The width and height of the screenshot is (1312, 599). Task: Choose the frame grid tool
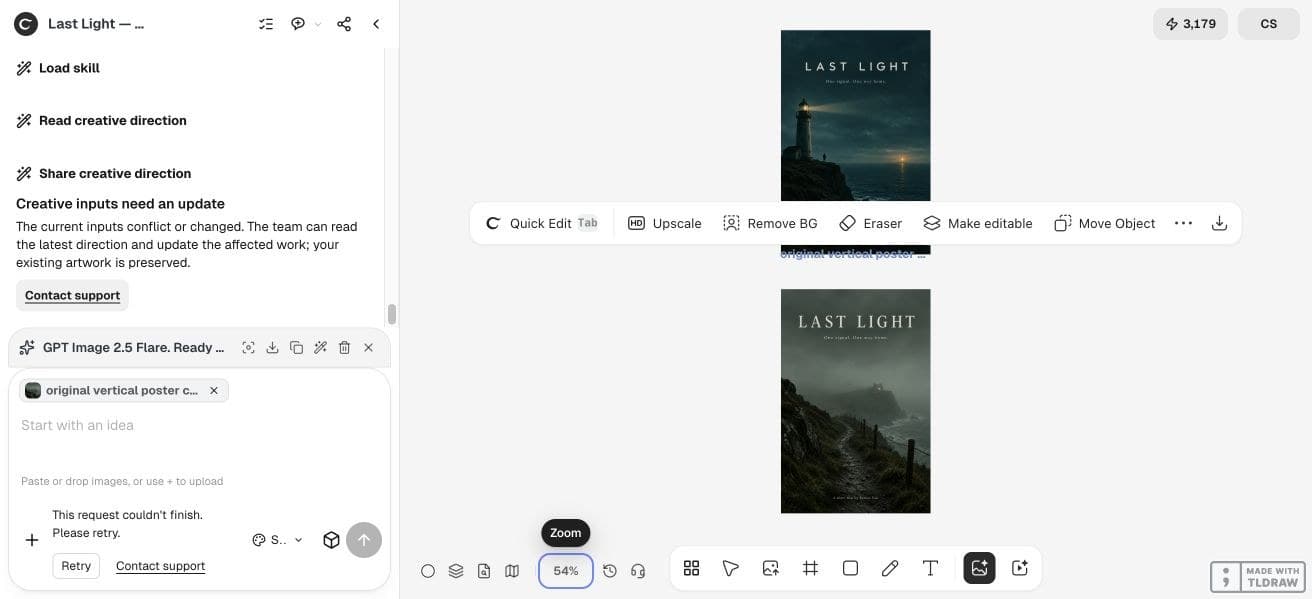[x=810, y=568]
